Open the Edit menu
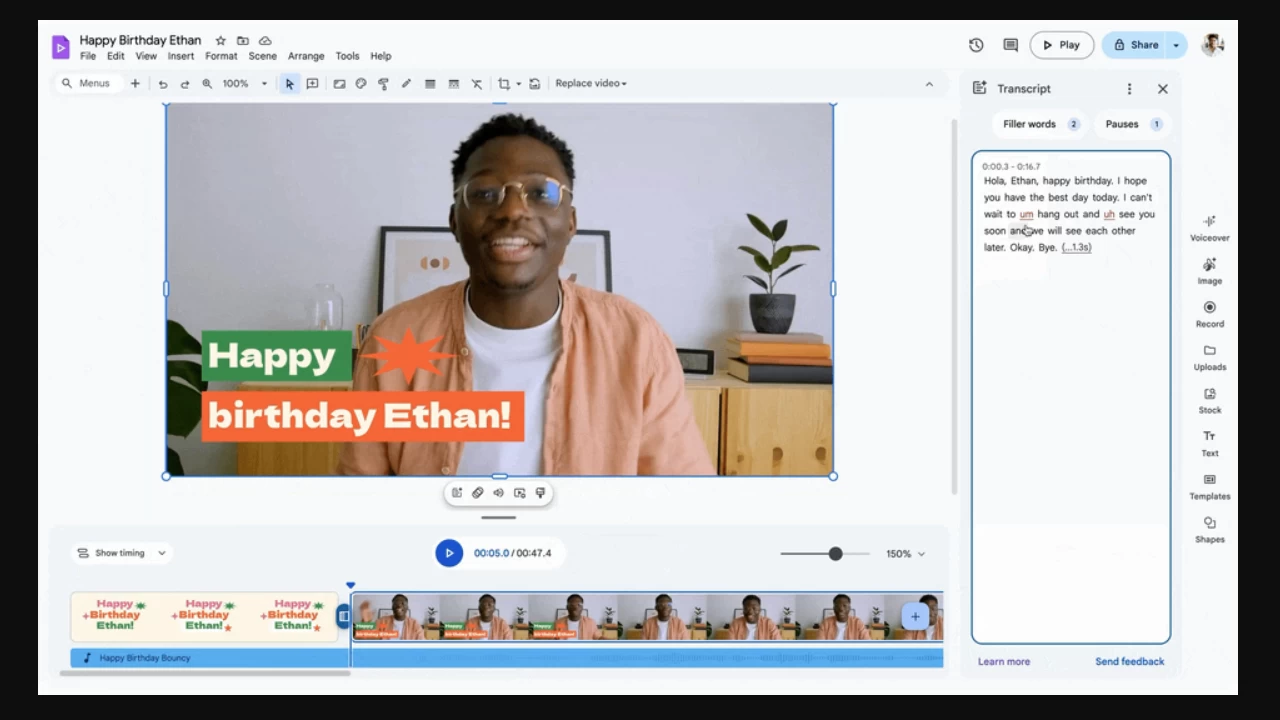Viewport: 1280px width, 720px height. click(x=116, y=56)
